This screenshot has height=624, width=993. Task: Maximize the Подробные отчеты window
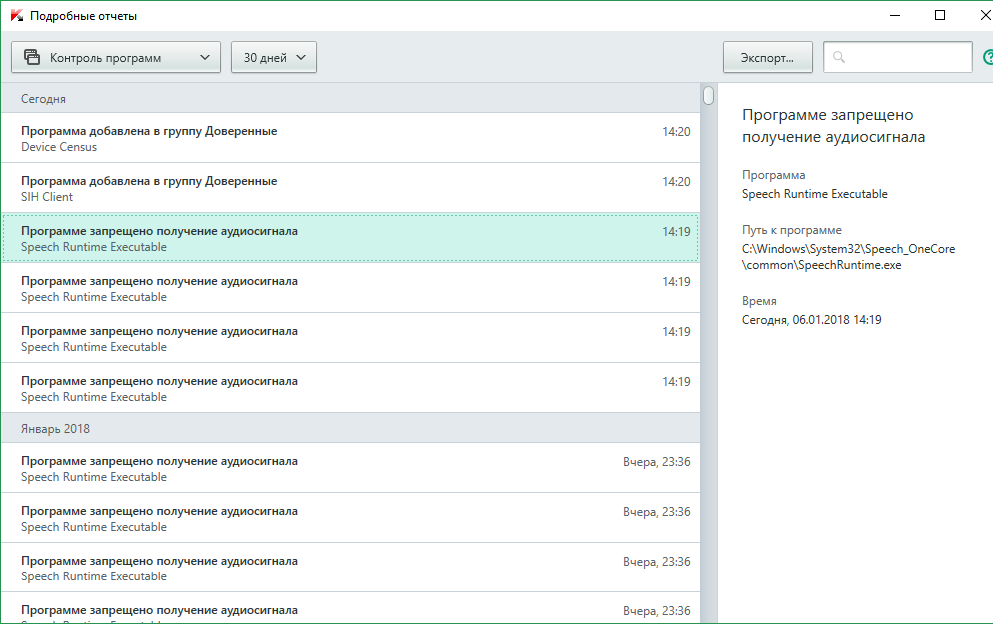pos(940,15)
